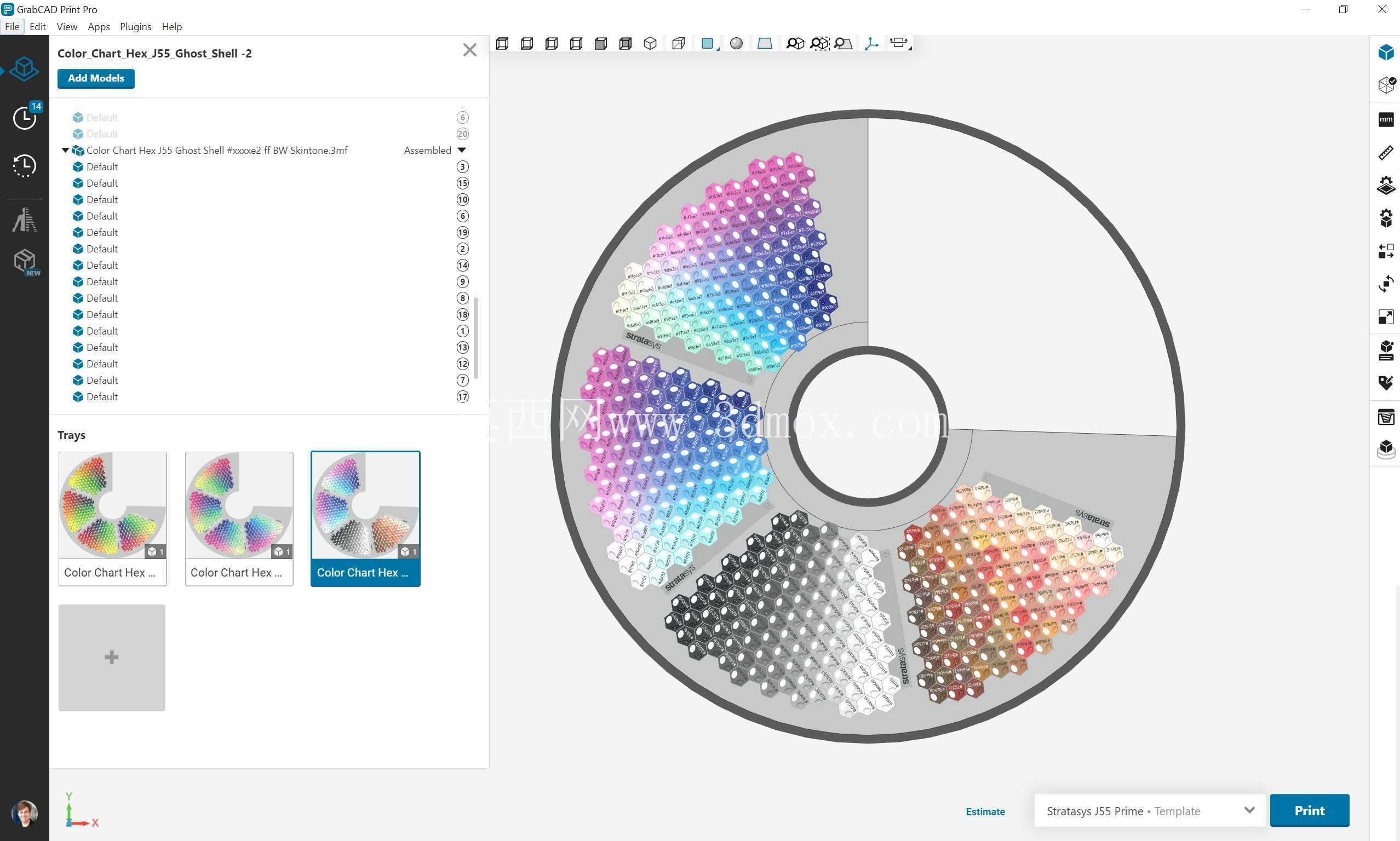
Task: Open the package icon labeled NEW
Action: (26, 262)
